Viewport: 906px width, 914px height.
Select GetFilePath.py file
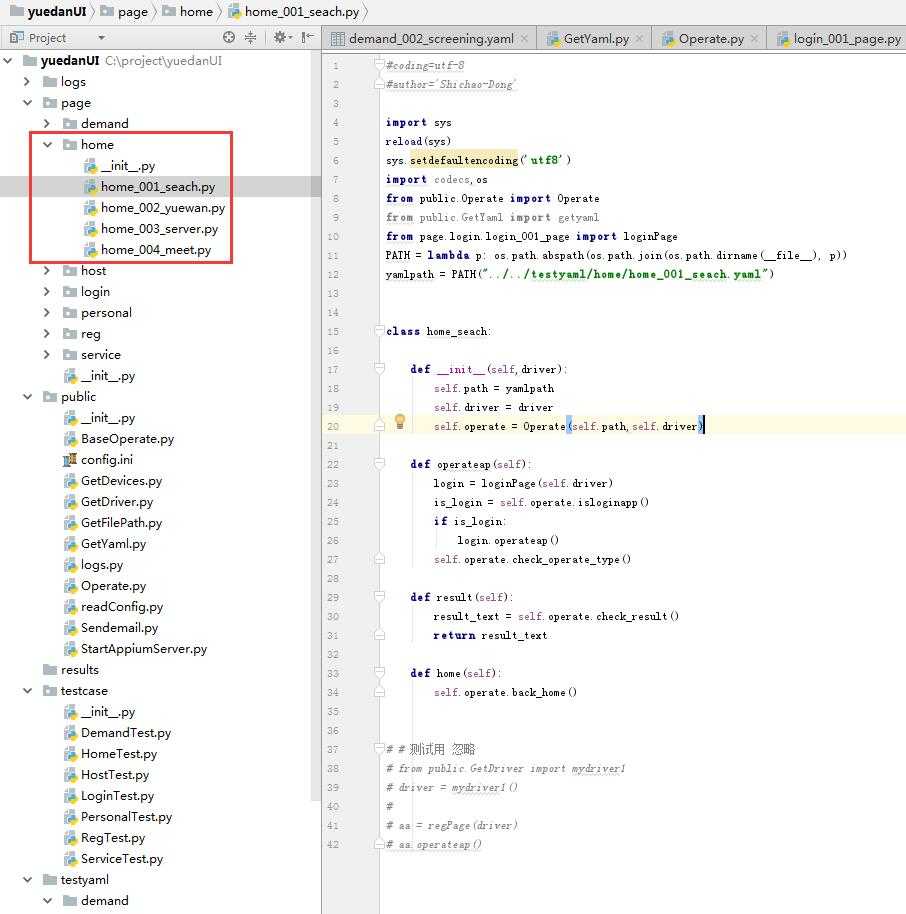point(113,523)
